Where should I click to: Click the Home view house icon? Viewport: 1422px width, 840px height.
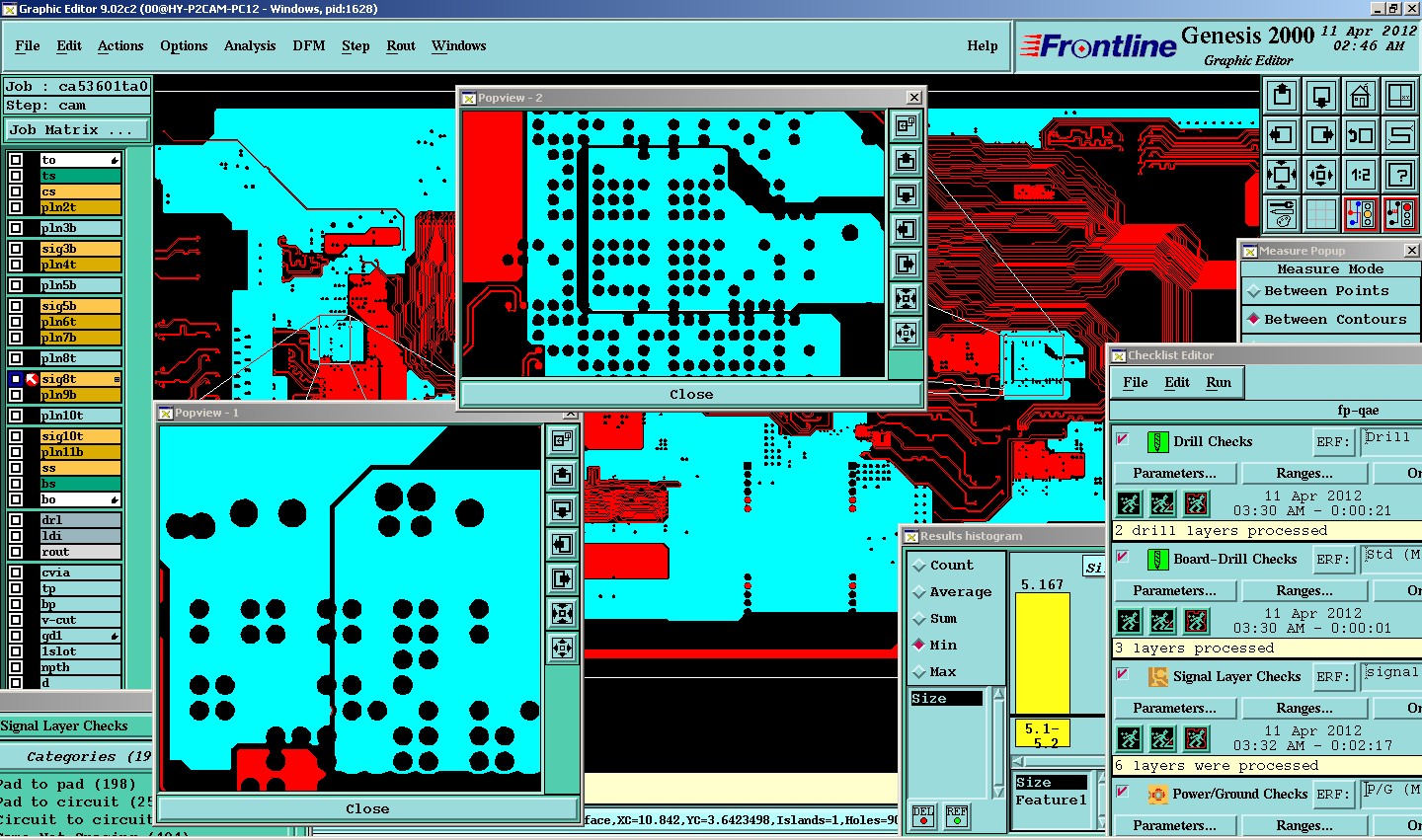coord(1361,96)
